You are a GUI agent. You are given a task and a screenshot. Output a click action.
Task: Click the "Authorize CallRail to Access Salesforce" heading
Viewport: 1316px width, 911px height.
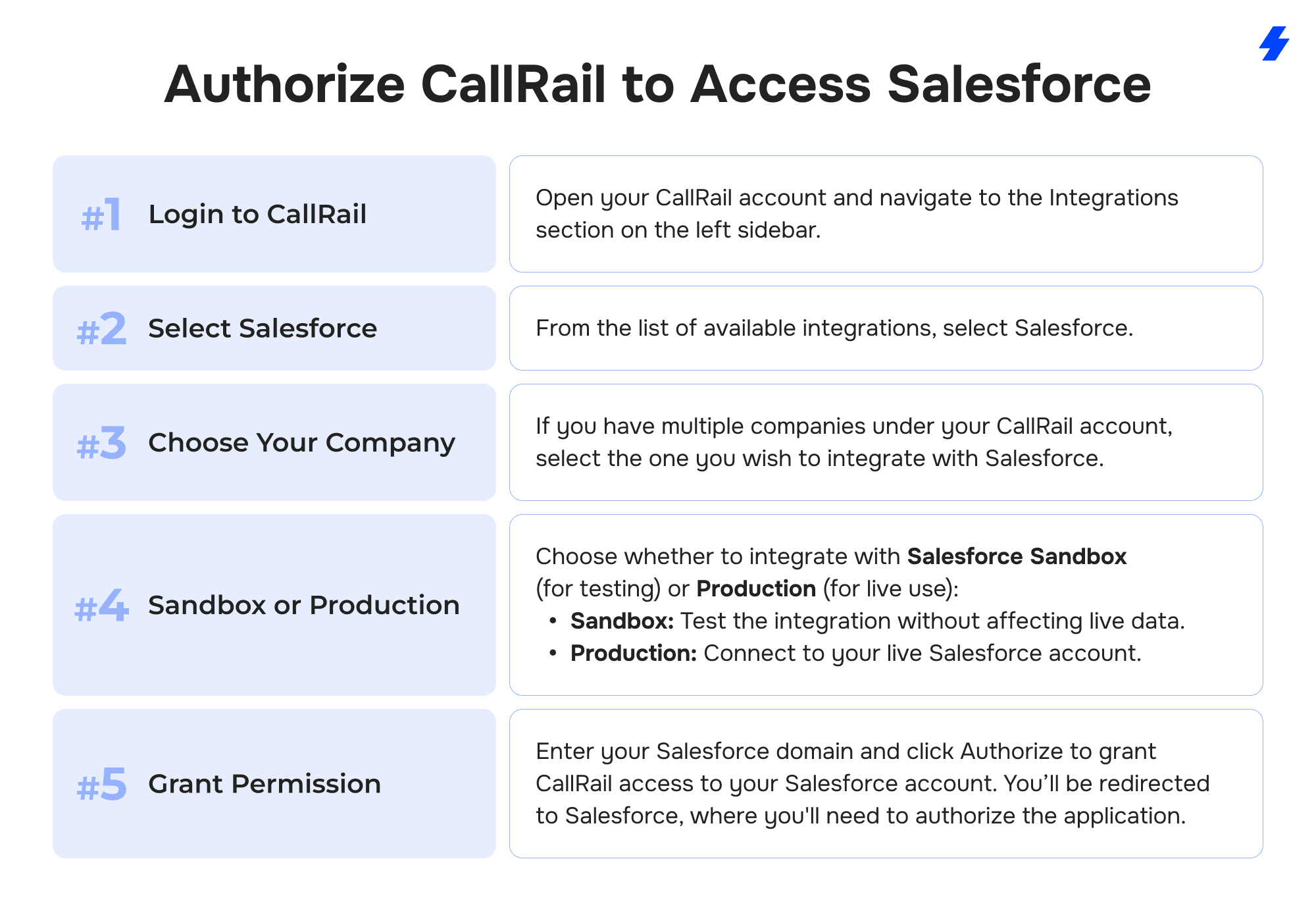coord(657,84)
